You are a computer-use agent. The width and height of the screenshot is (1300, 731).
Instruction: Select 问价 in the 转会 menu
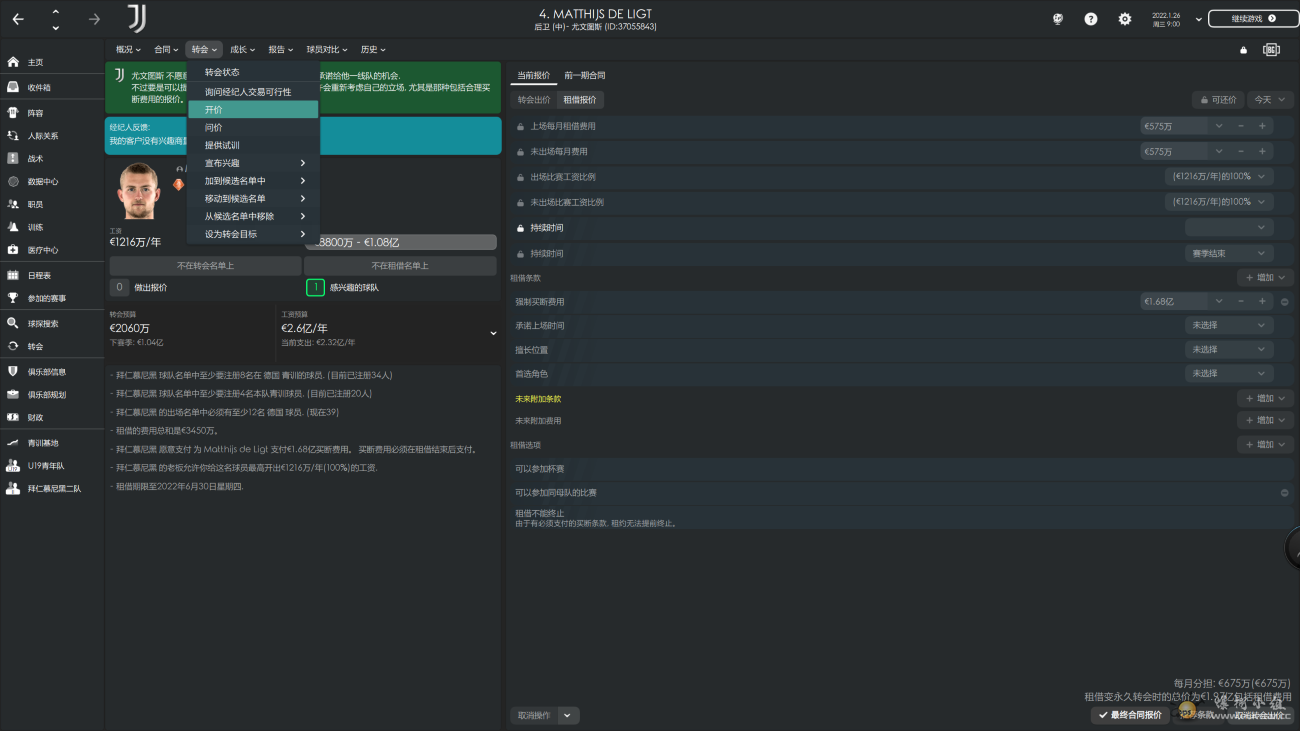[x=253, y=128]
